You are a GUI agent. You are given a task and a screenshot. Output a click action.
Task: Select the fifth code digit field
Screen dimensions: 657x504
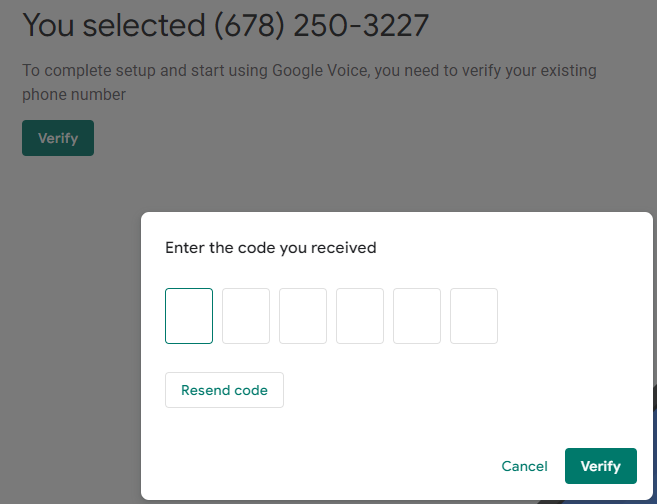(x=417, y=316)
